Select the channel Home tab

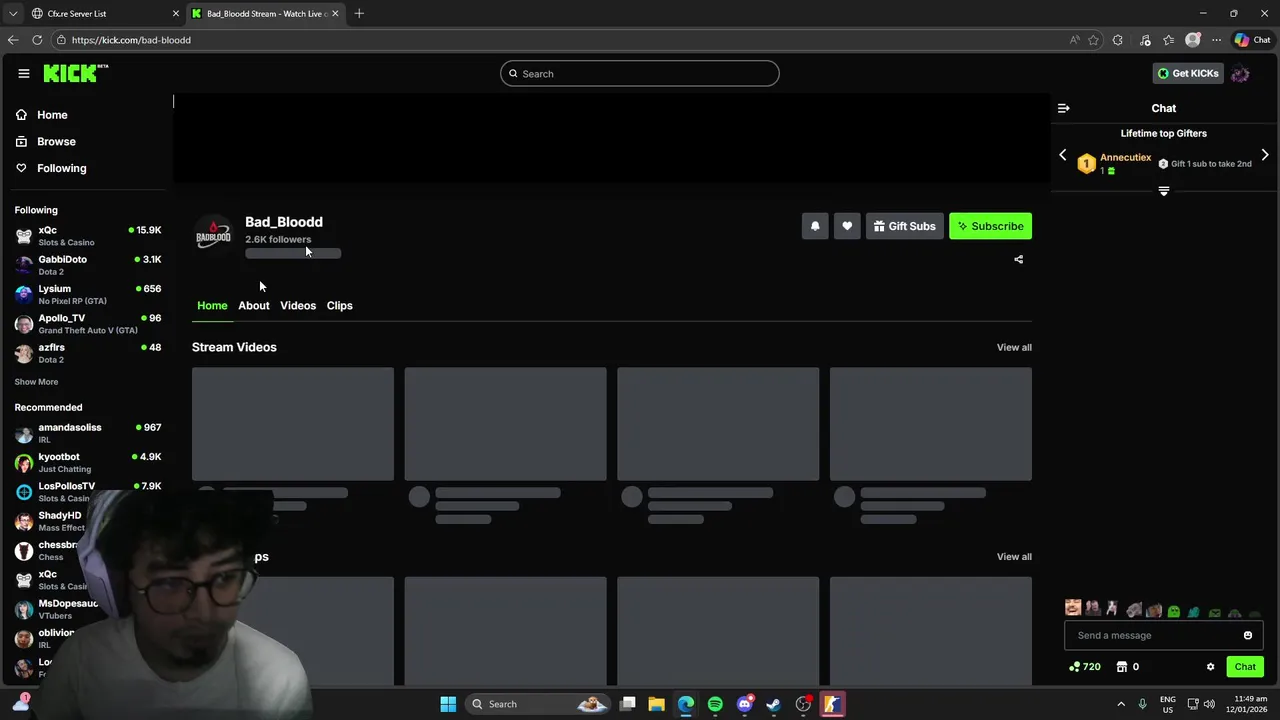[212, 305]
